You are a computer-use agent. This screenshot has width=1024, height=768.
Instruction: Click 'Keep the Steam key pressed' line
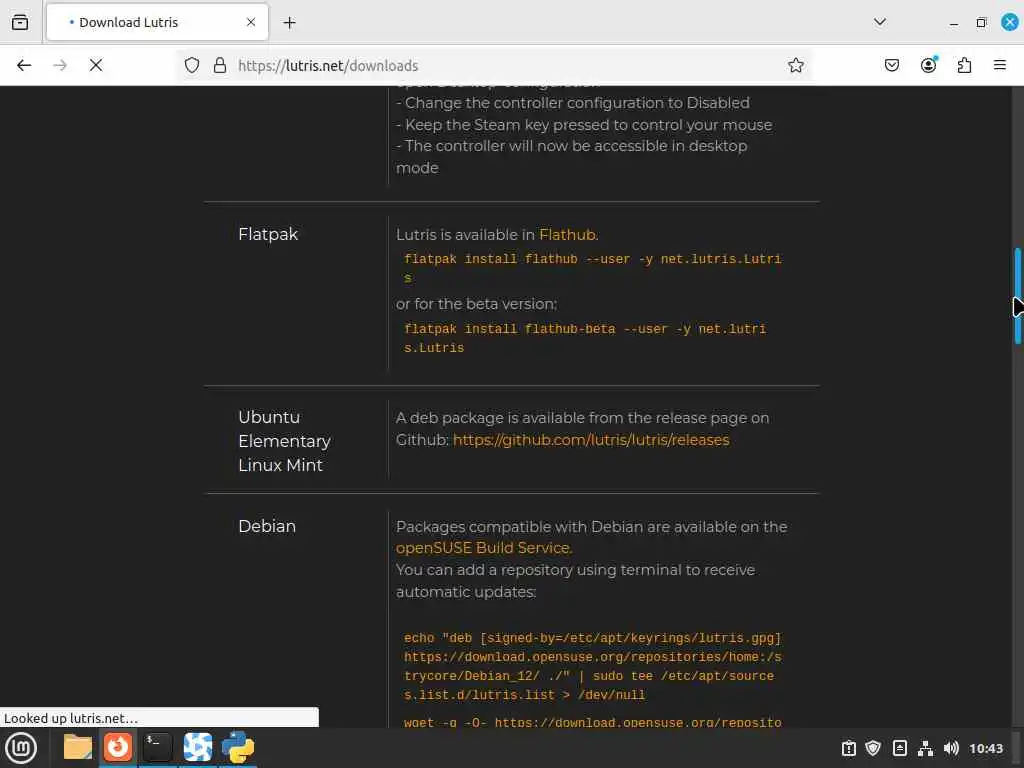584,125
